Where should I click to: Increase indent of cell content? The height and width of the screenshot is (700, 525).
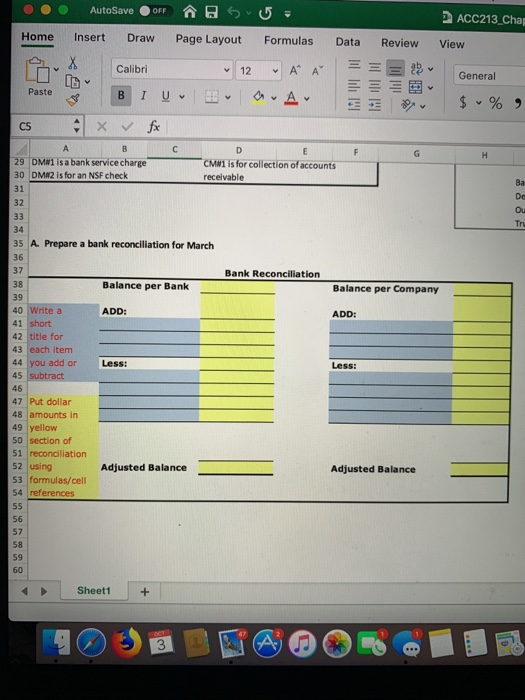click(375, 105)
